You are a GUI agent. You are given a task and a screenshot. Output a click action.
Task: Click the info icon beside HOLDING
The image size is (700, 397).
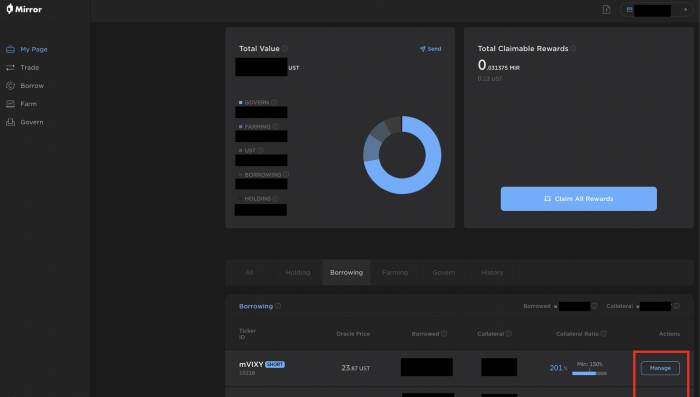275,199
